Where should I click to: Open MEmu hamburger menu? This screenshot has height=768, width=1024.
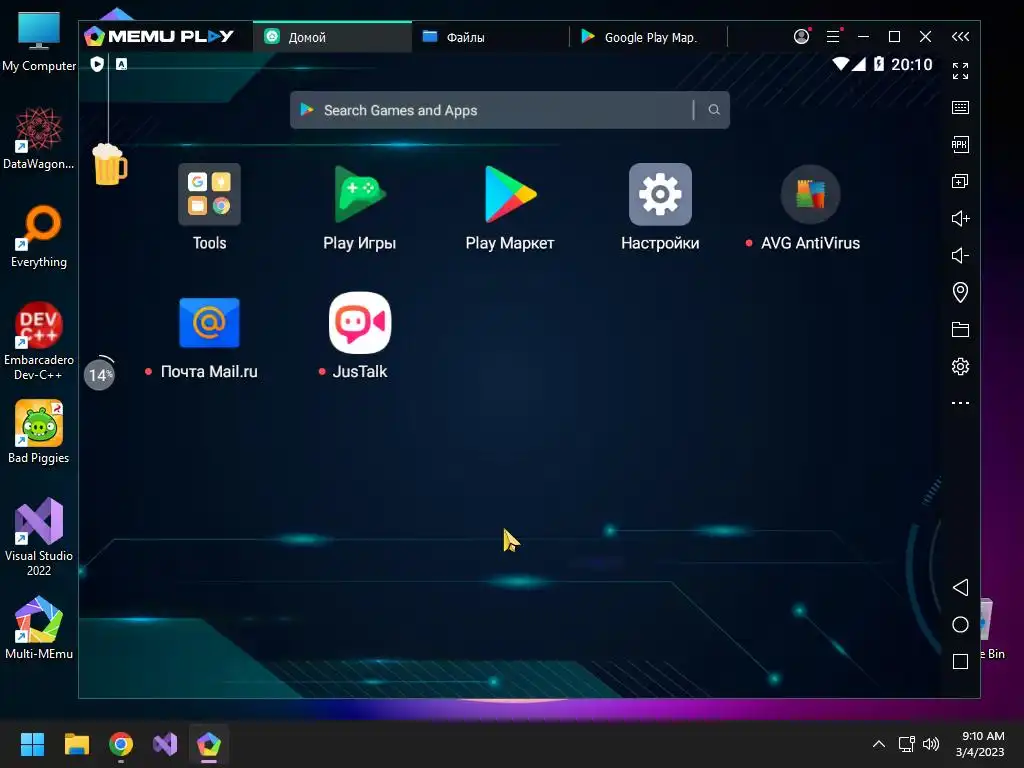click(833, 37)
